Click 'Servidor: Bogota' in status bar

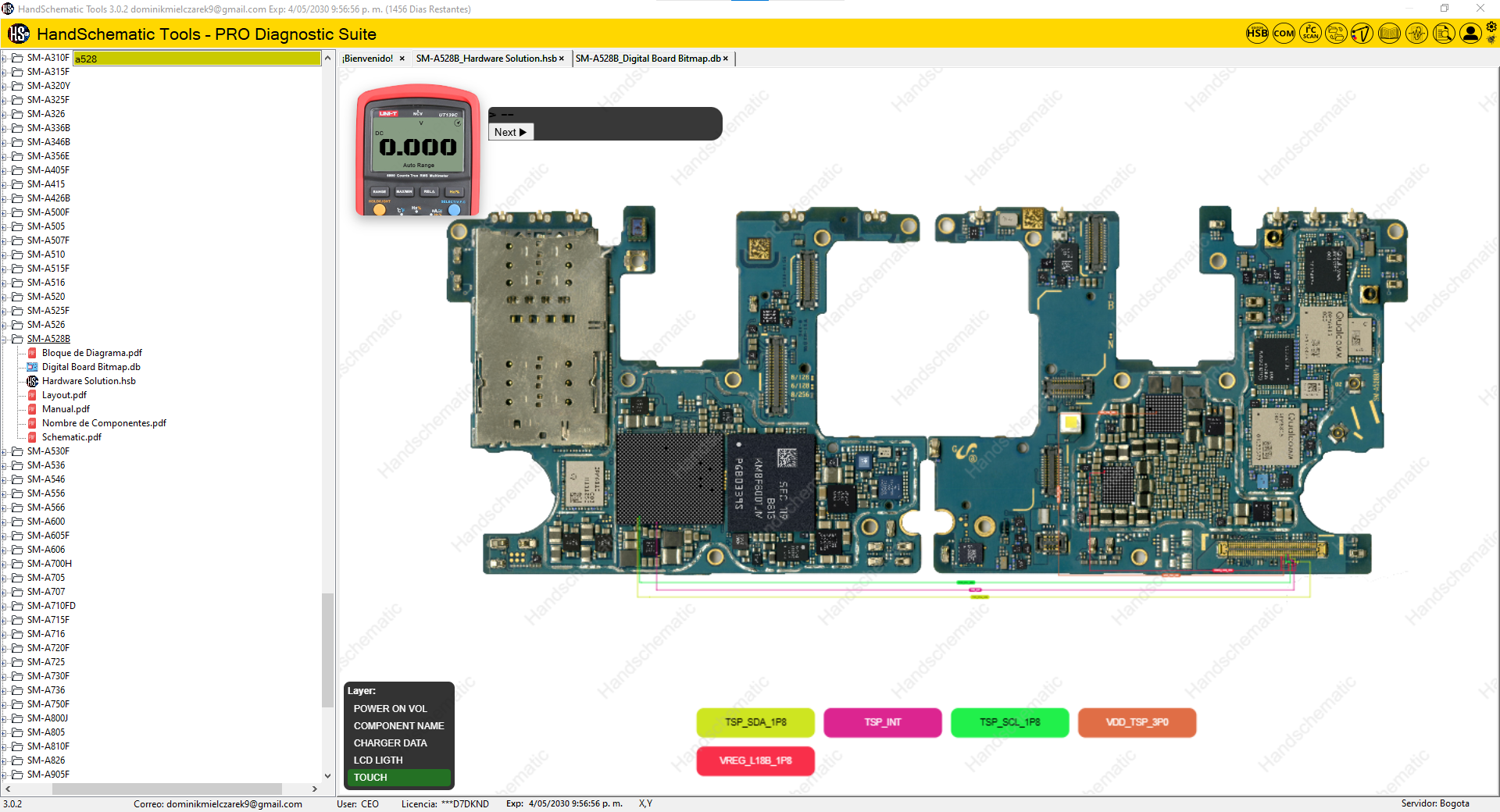coord(1435,803)
